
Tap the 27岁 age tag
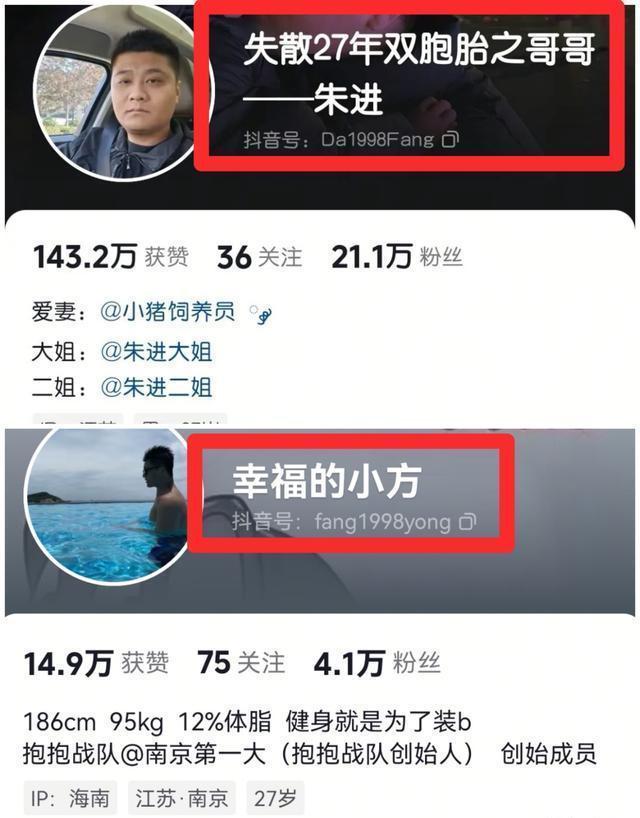pos(275,798)
